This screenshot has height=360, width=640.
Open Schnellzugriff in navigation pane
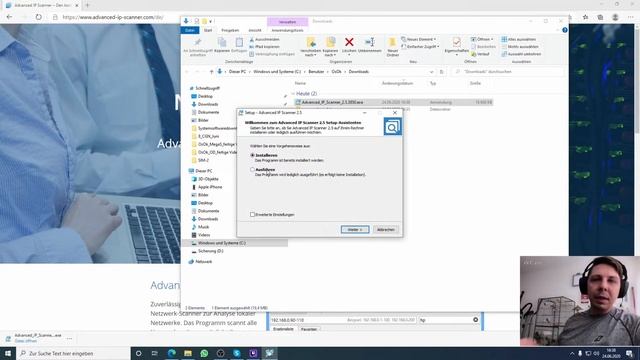pos(207,88)
